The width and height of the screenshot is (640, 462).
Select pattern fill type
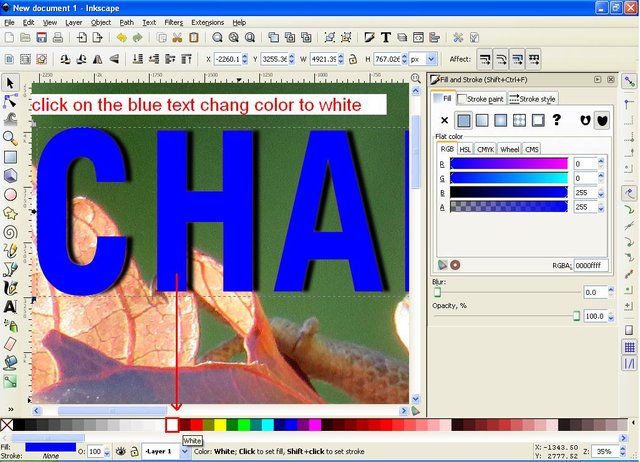click(519, 120)
